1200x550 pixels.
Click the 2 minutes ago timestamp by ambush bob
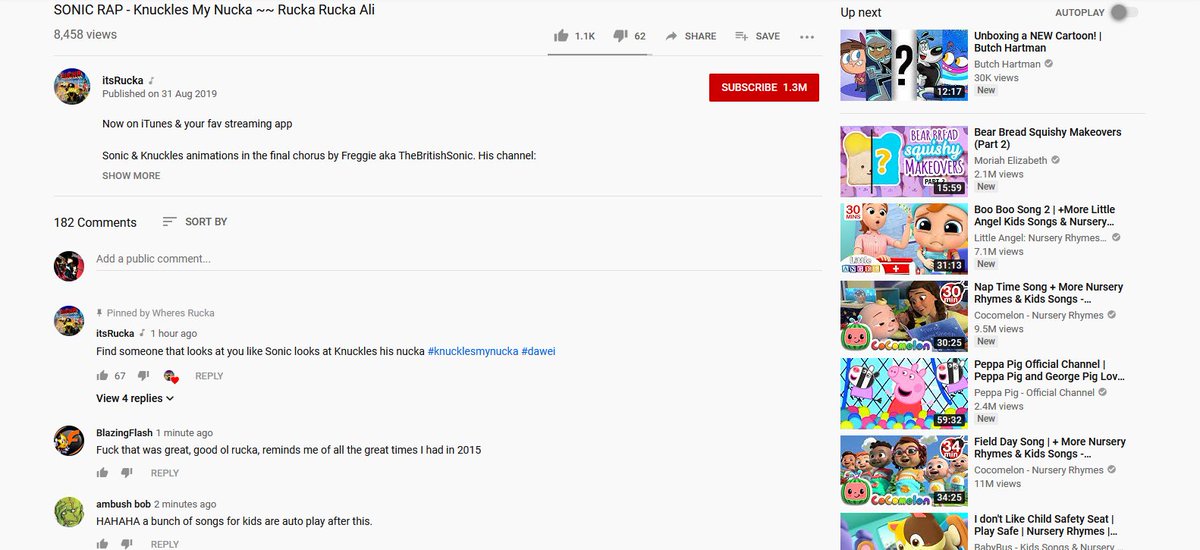(185, 504)
